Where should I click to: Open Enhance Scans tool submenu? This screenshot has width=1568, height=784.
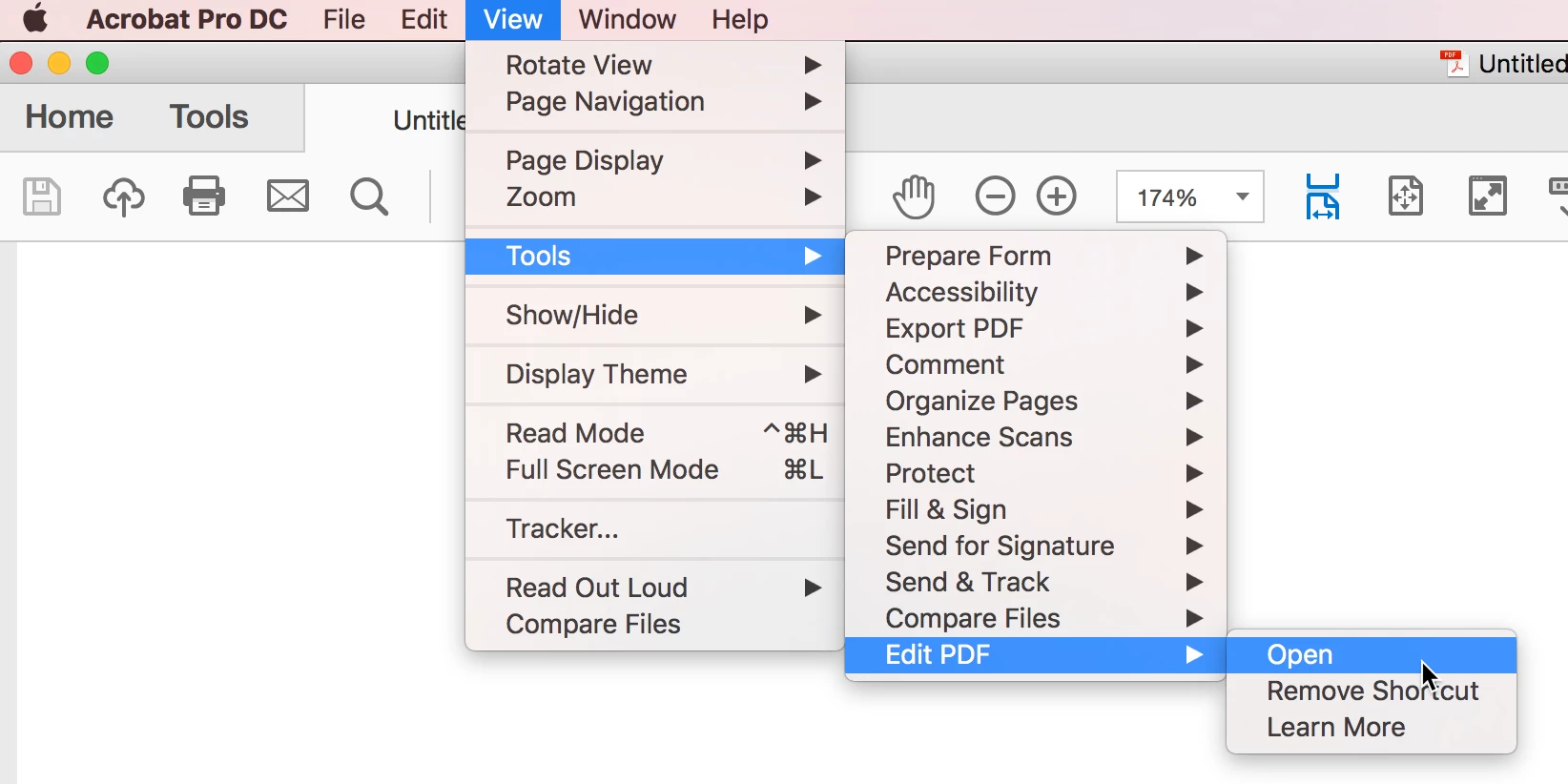click(1036, 437)
